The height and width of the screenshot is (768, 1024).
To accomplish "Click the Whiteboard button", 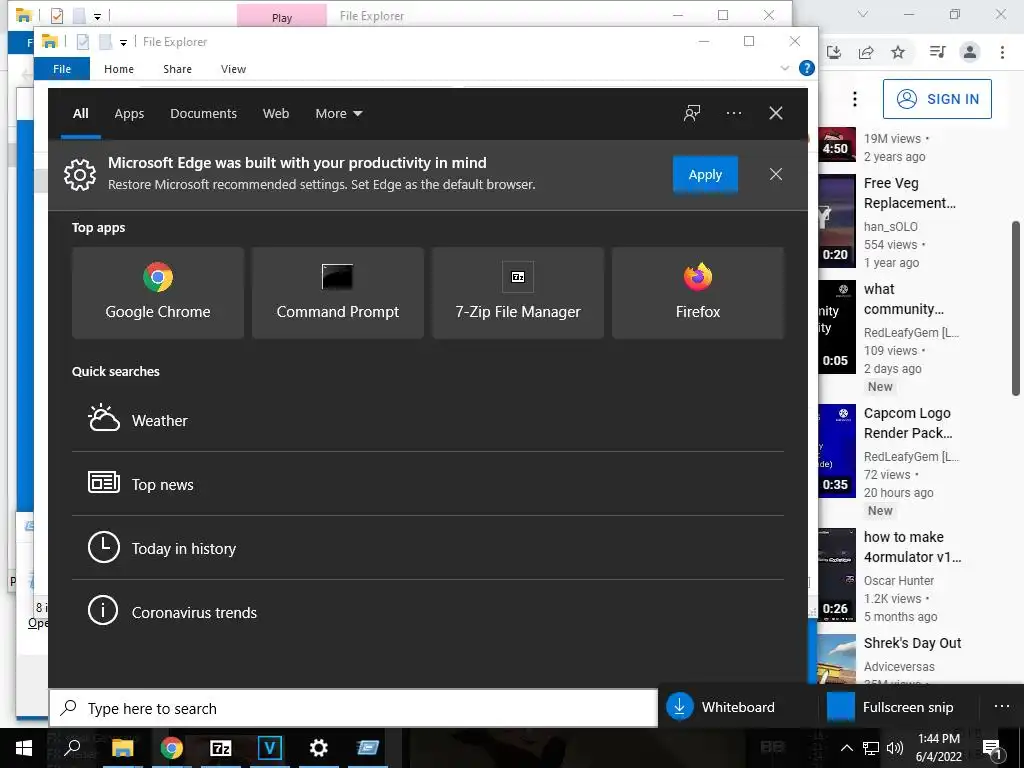I will click(x=738, y=707).
